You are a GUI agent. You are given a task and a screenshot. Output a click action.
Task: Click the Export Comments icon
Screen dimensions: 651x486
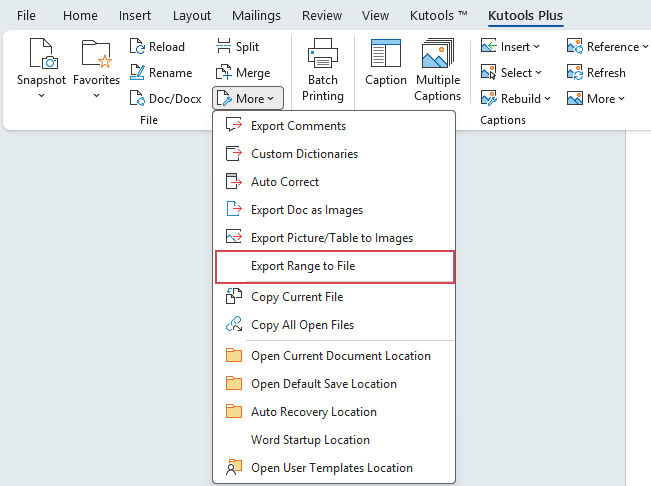tap(234, 125)
